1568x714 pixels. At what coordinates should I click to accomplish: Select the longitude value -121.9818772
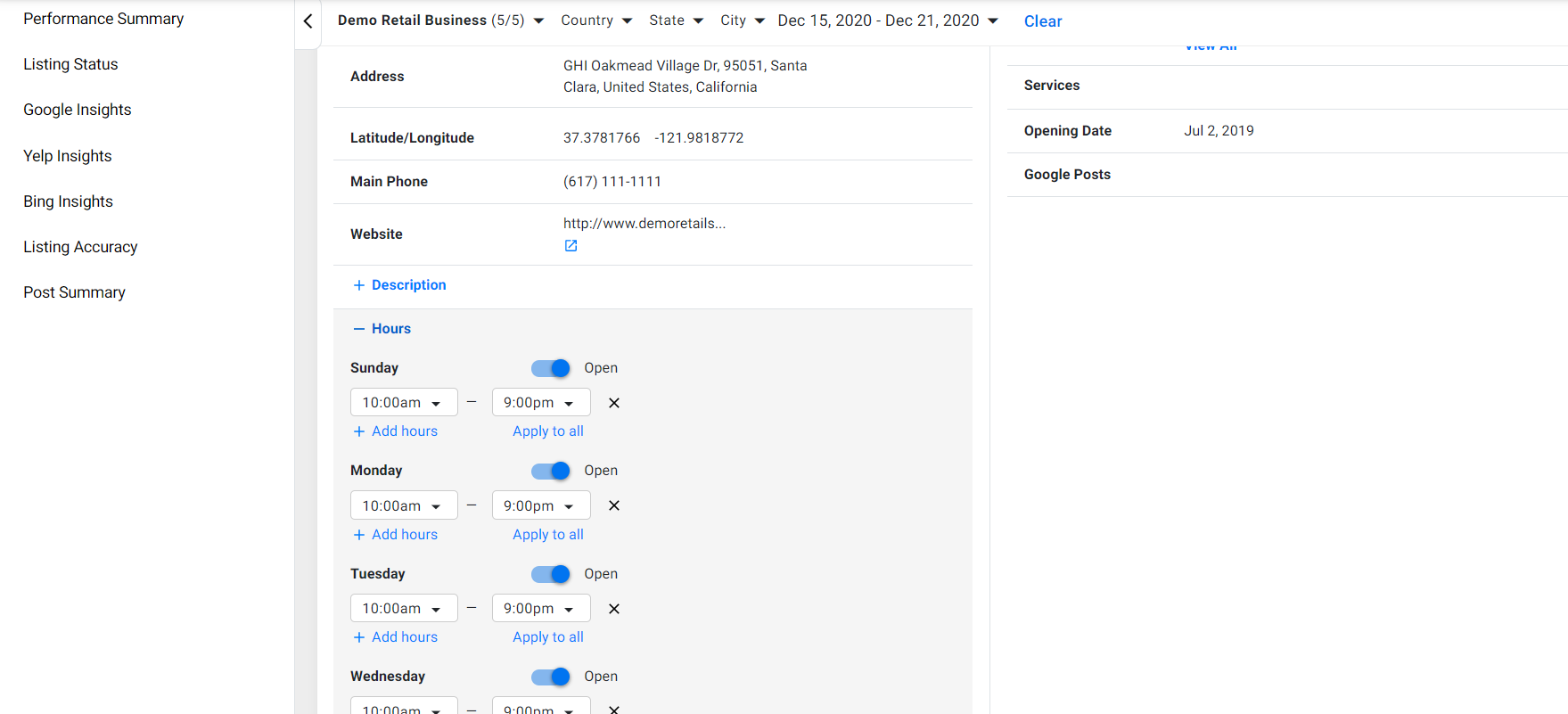pos(699,138)
